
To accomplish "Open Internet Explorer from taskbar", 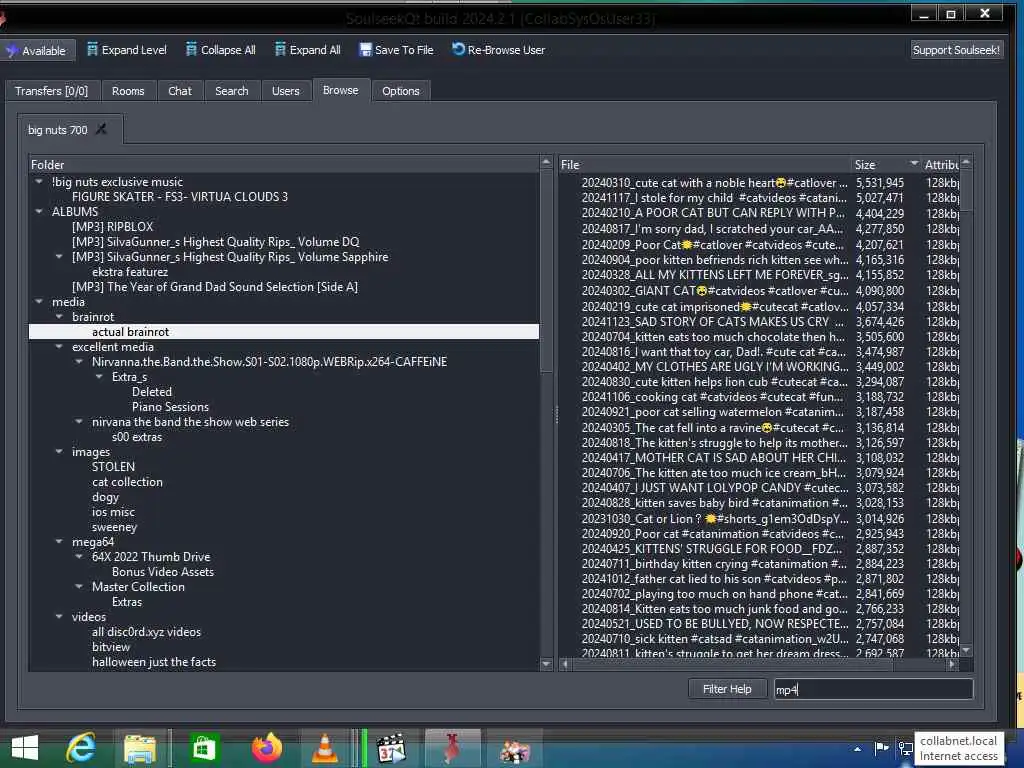I will [x=81, y=748].
